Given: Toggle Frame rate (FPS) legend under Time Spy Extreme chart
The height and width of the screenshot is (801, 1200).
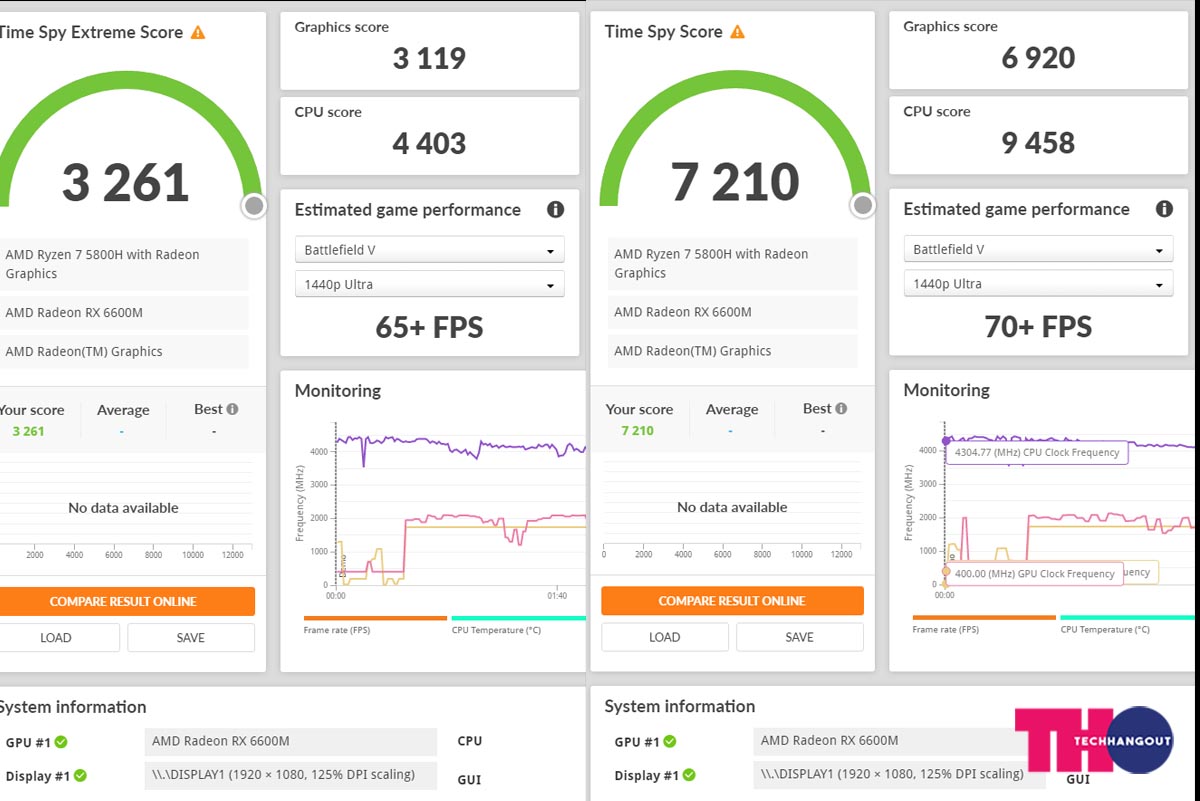Looking at the screenshot, I should [375, 626].
